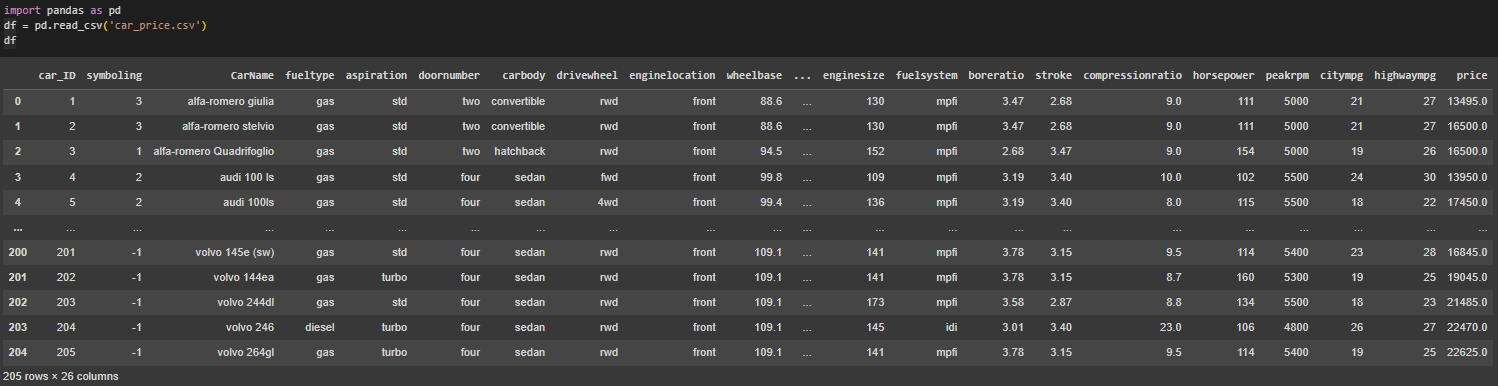Click the 'idi' fuelsystem cell
Screen dimensions: 1498x386
tap(949, 326)
